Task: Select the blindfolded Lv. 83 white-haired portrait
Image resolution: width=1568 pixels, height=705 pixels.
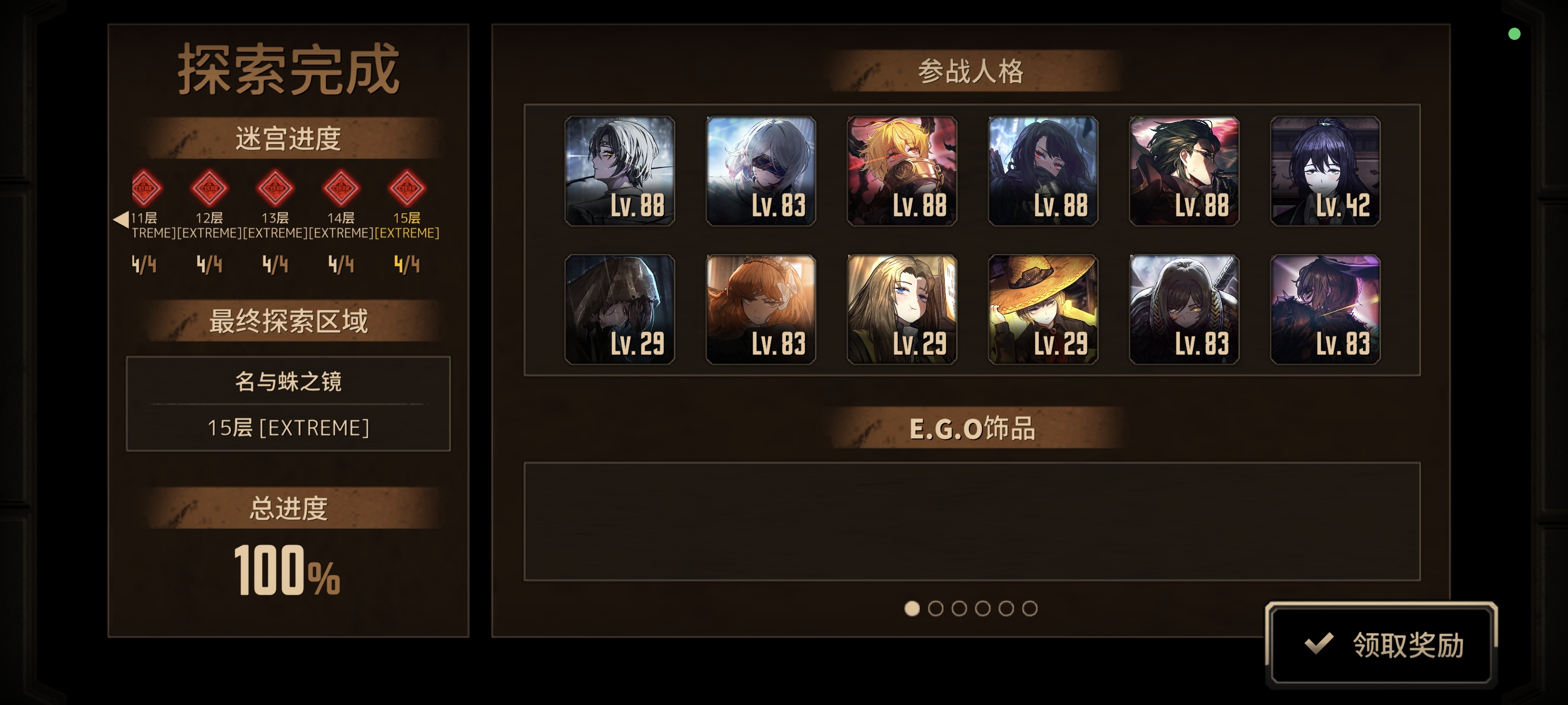Action: [x=760, y=171]
